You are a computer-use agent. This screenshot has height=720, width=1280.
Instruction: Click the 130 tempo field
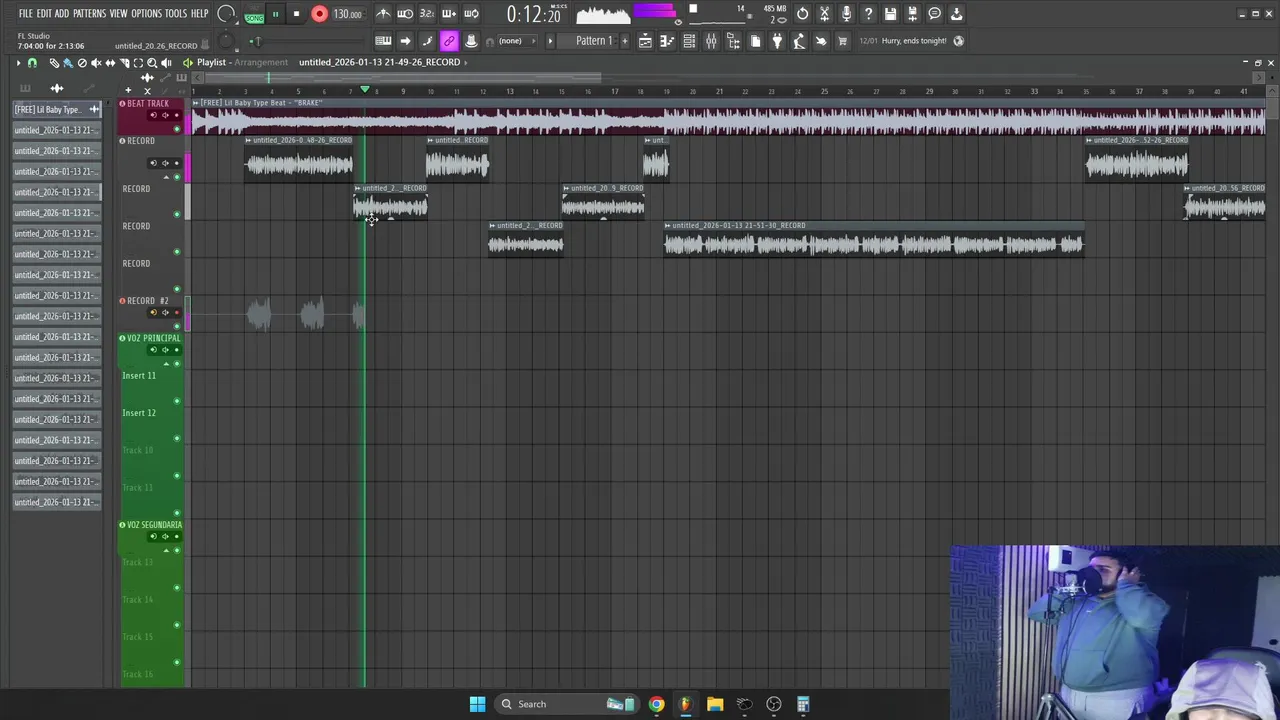(x=347, y=14)
